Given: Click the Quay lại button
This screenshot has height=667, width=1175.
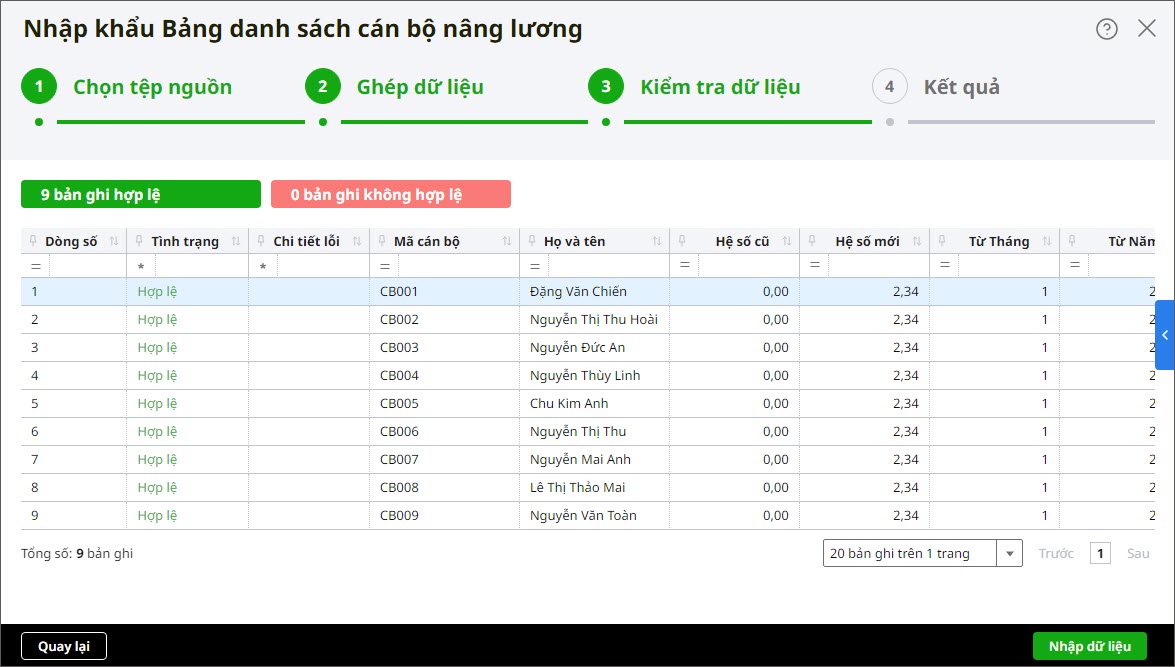Looking at the screenshot, I should (x=64, y=646).
